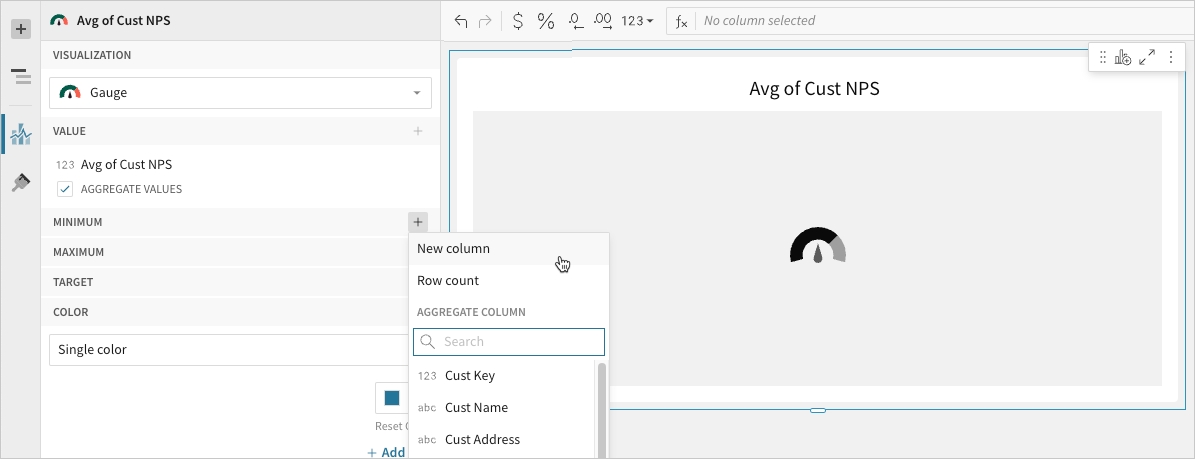Apply currency dollar format
This screenshot has height=459, width=1195.
[x=517, y=21]
